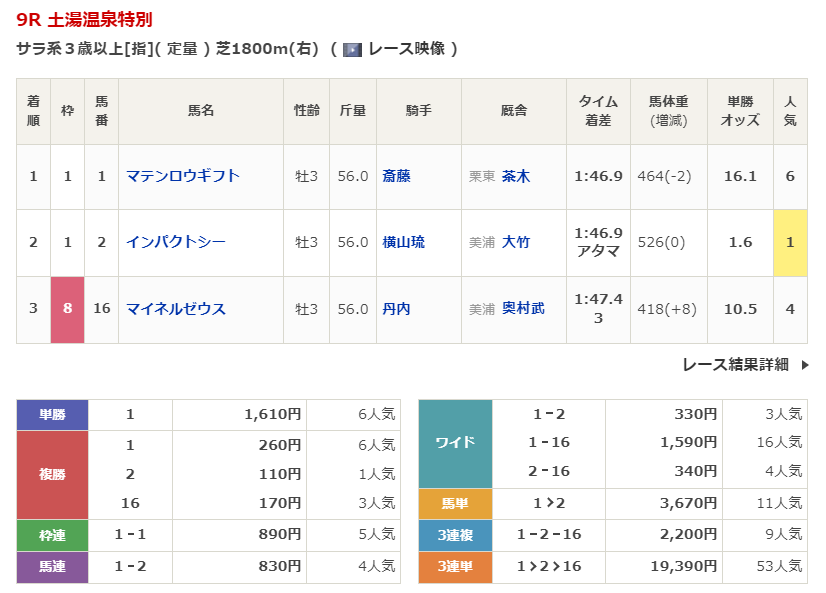The image size is (826, 593).
Task: Select the ワイド payout label
Action: click(455, 443)
